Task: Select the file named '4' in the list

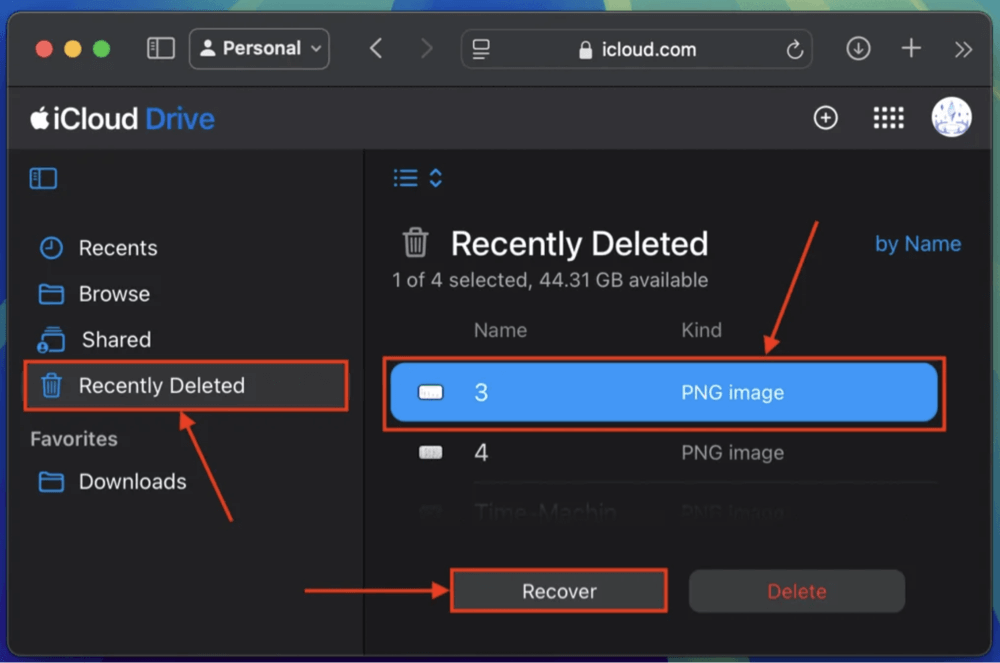Action: click(600, 452)
